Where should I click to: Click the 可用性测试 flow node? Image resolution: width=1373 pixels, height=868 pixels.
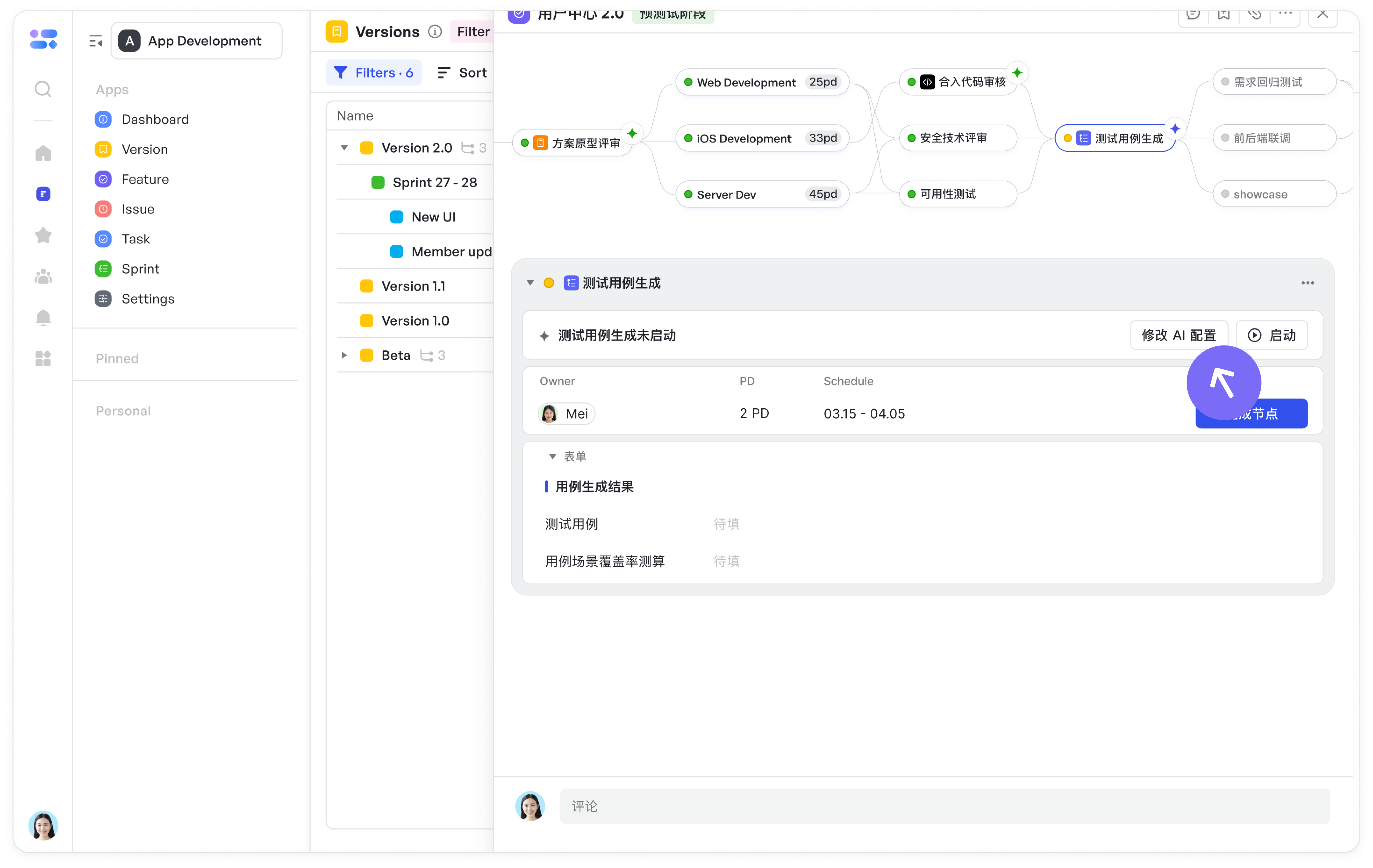point(958,194)
